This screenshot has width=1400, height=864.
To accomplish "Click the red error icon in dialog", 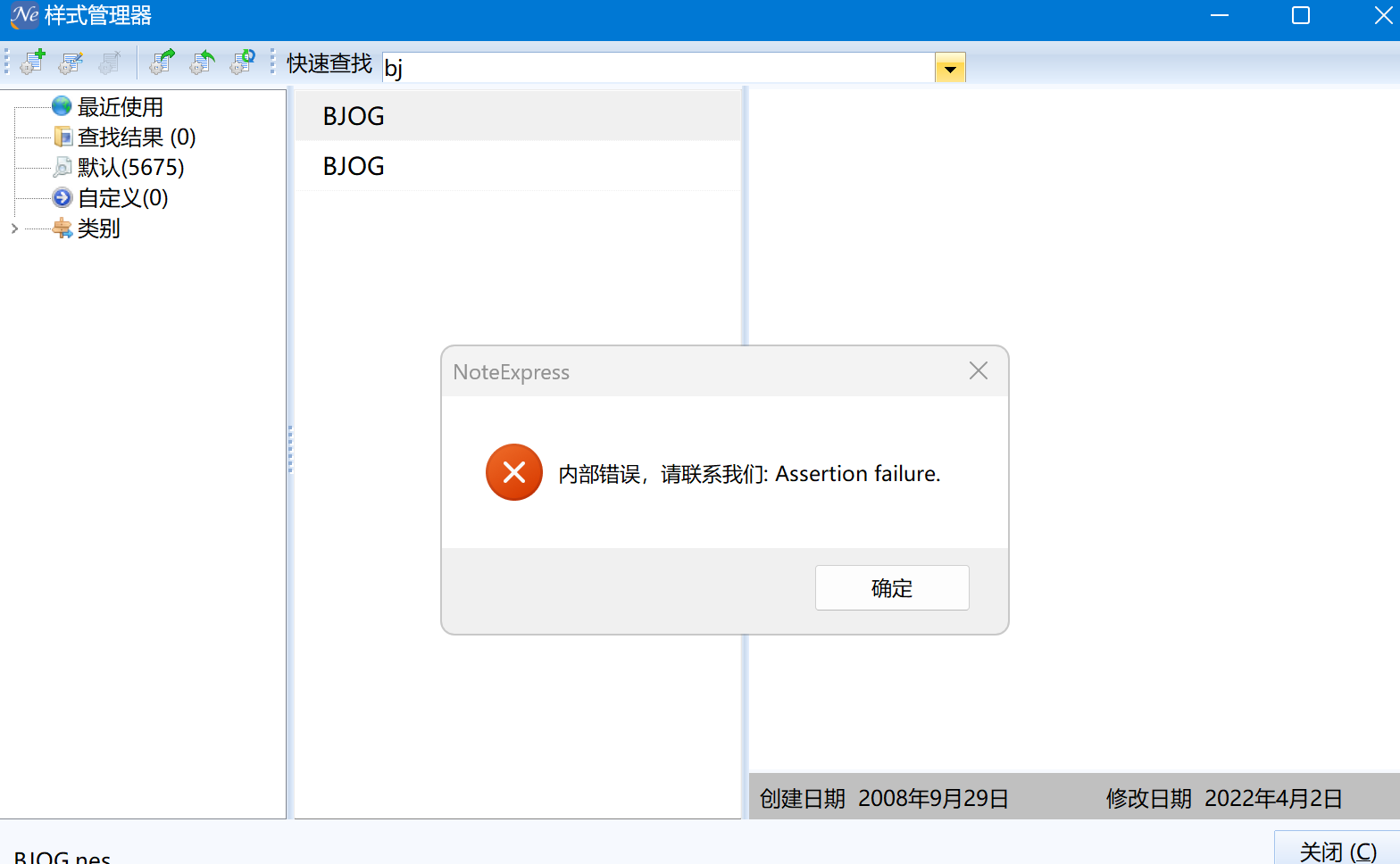I will tap(514, 472).
